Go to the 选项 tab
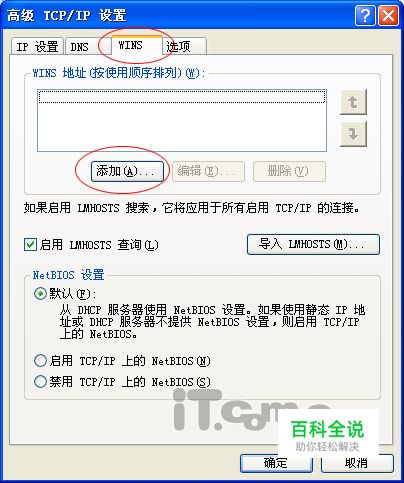 point(184,47)
